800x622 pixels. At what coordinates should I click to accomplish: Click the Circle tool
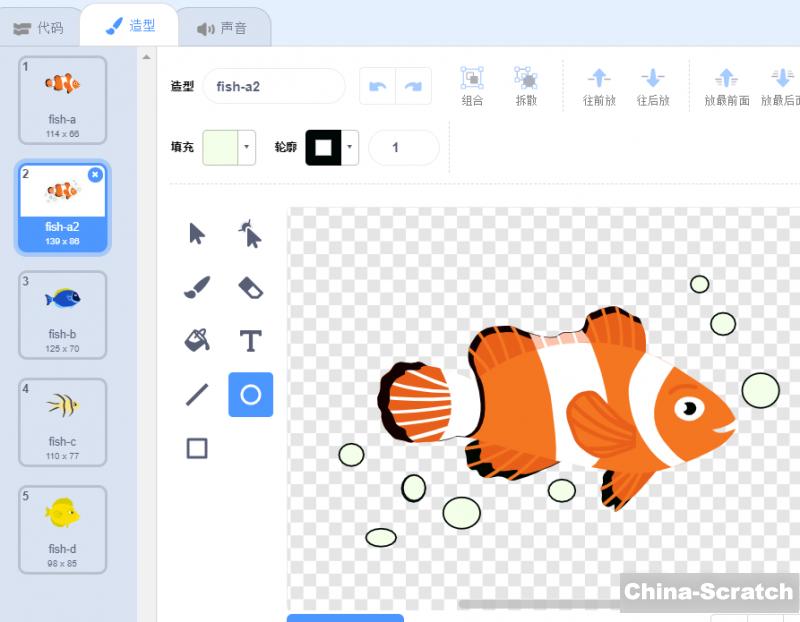click(x=250, y=394)
